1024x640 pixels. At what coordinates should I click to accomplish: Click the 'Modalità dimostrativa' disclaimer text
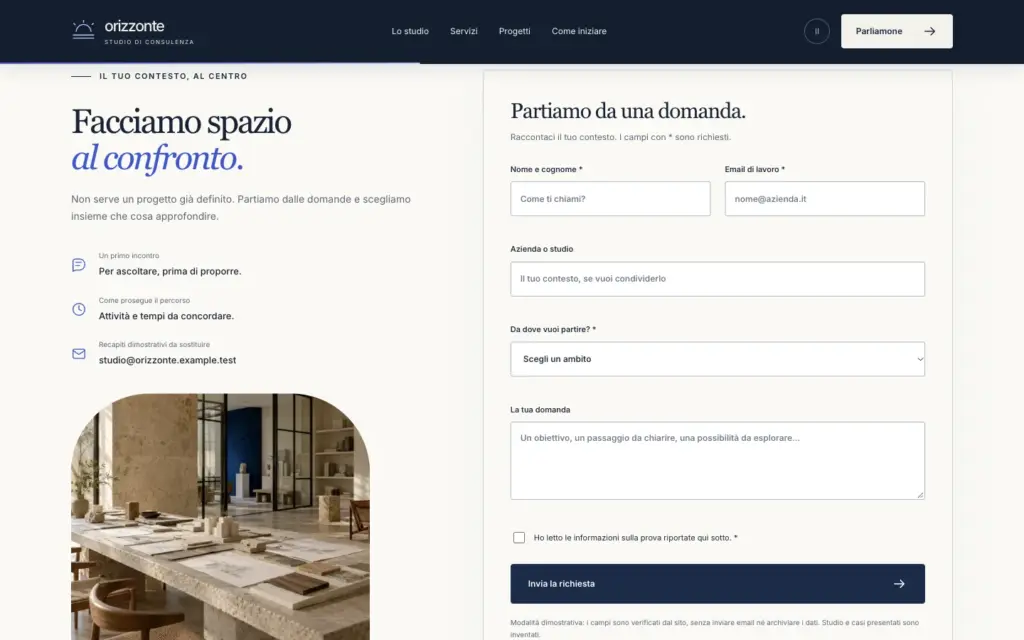[x=714, y=628]
